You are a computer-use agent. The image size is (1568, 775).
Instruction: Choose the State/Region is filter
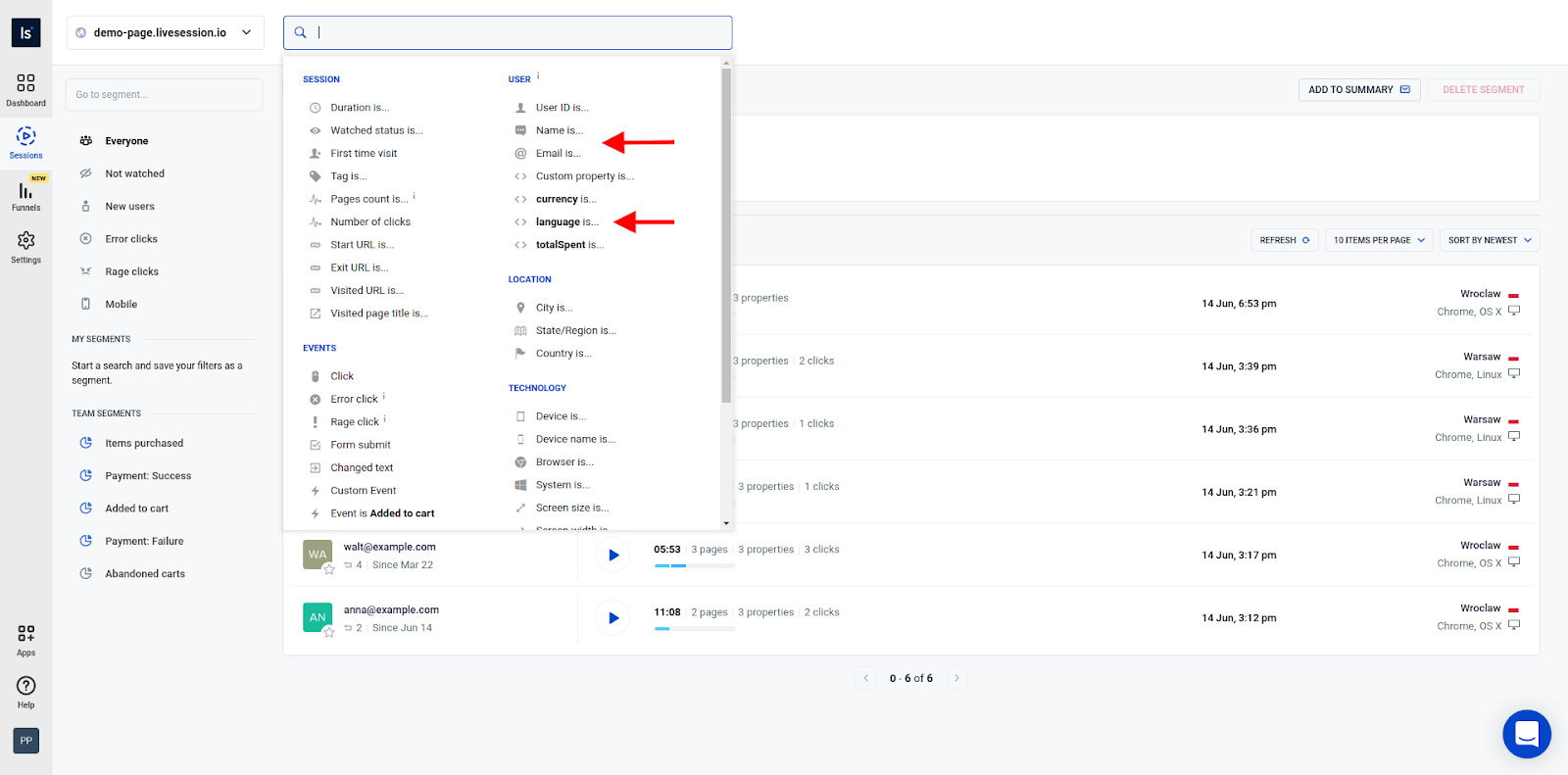[x=576, y=331]
